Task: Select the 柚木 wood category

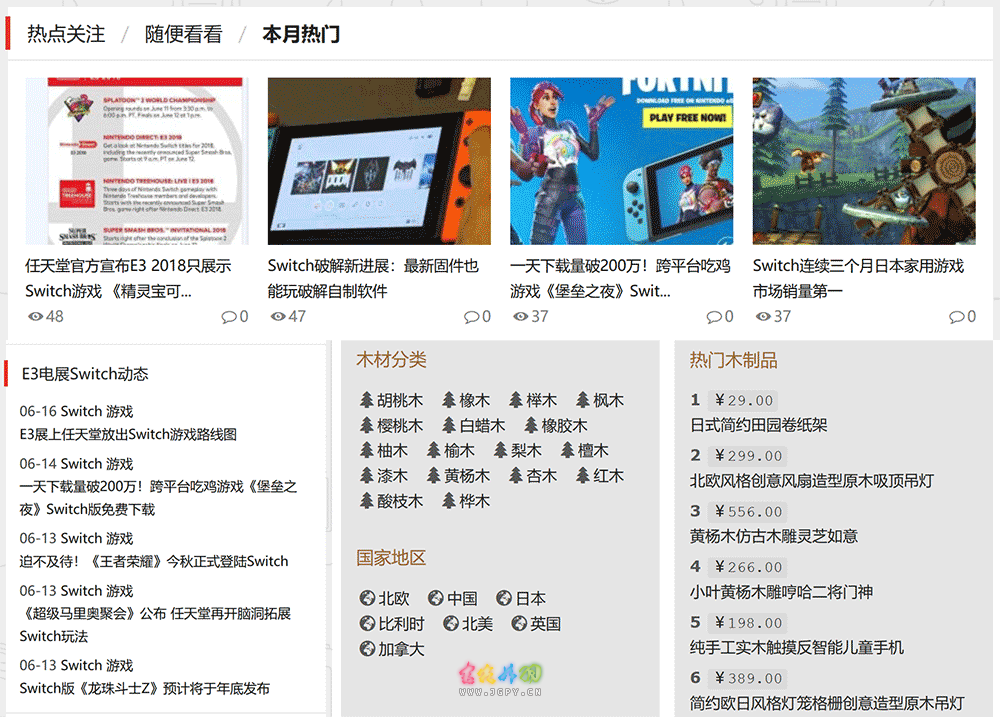Action: [384, 451]
